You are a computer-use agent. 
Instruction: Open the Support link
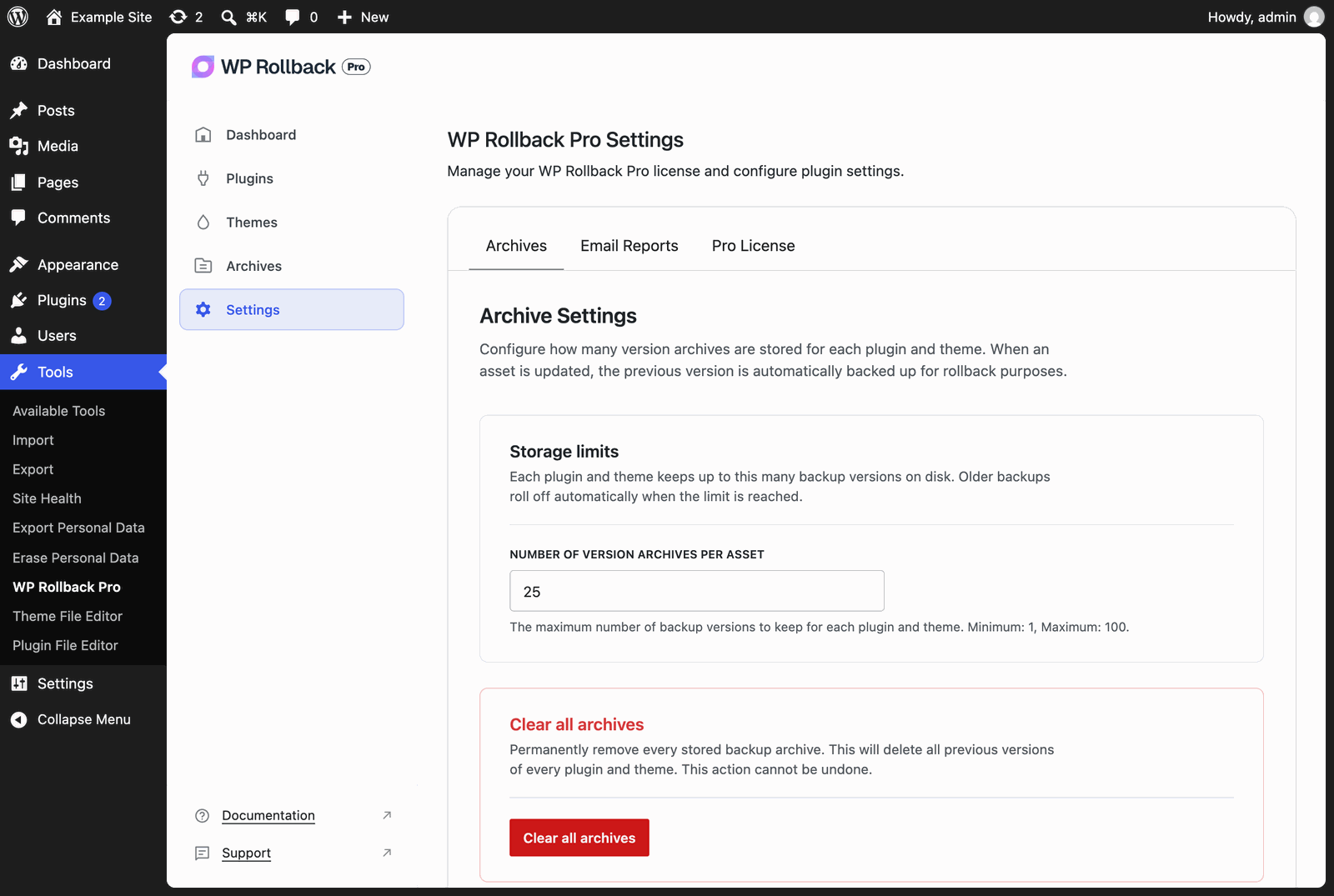[x=246, y=853]
